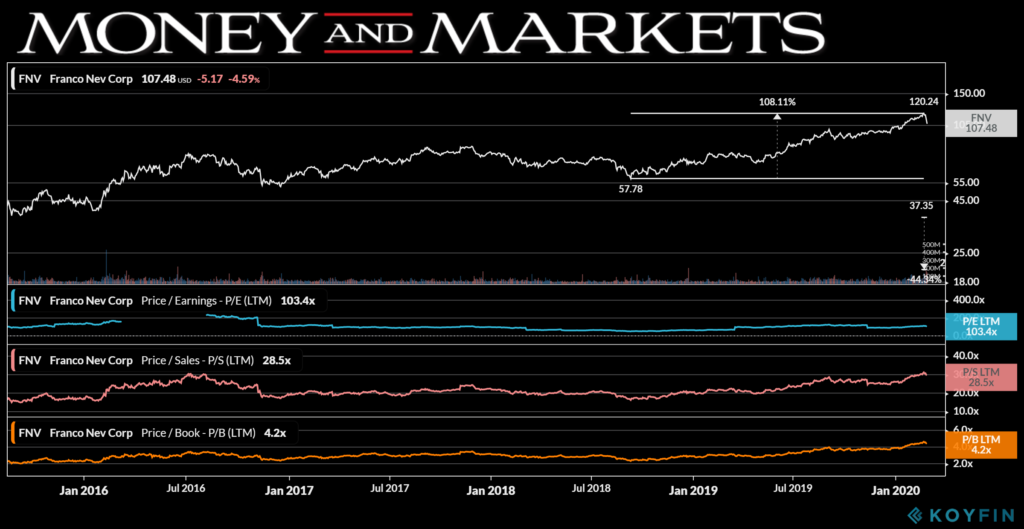Click the 4.2x value in P/B legend
The image size is (1024, 529).
click(x=275, y=432)
